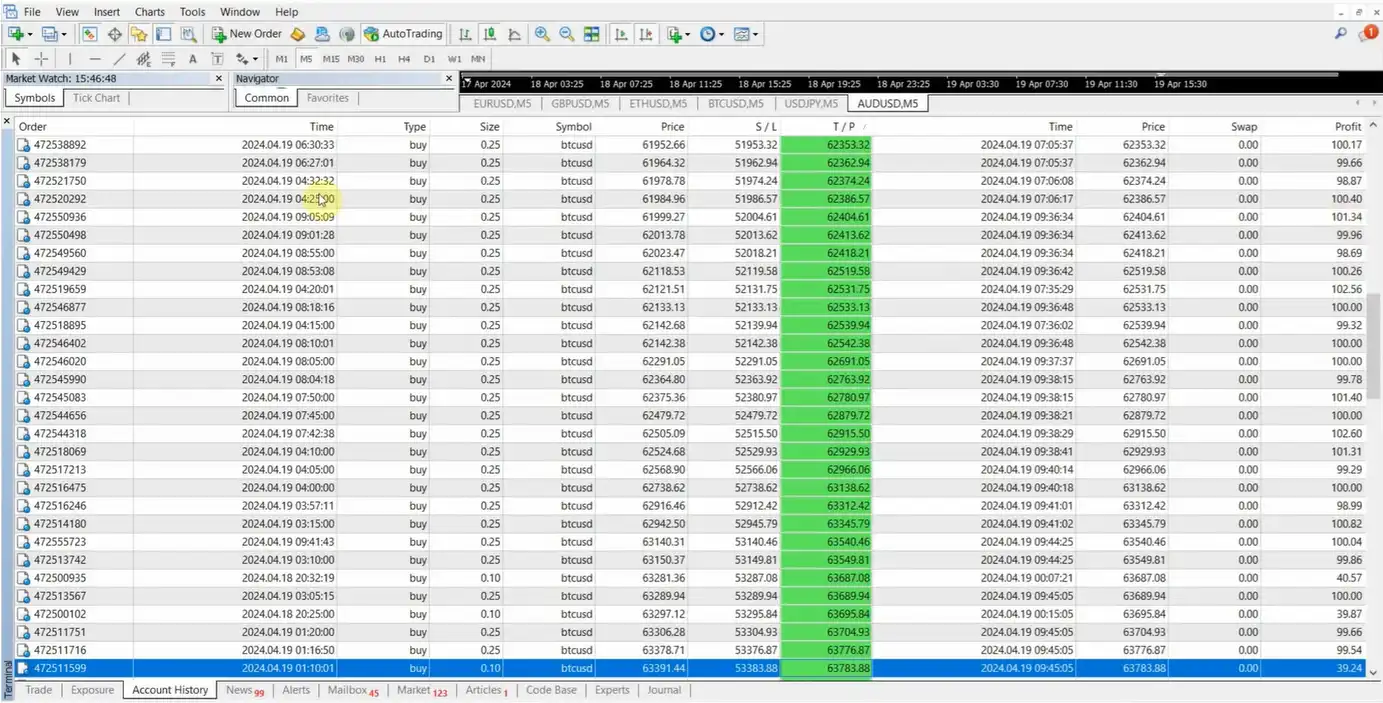
Task: Switch timeframe to M30
Action: (x=356, y=59)
